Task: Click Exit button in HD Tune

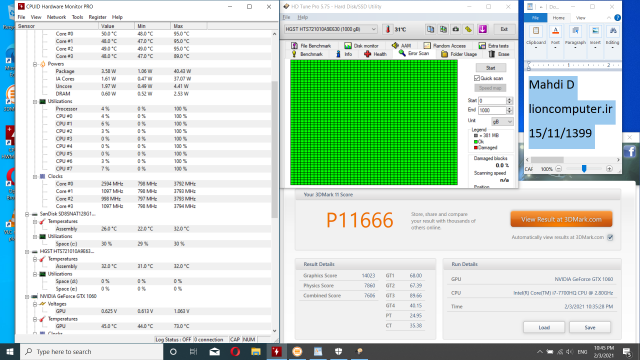Action: pyautogui.click(x=504, y=29)
